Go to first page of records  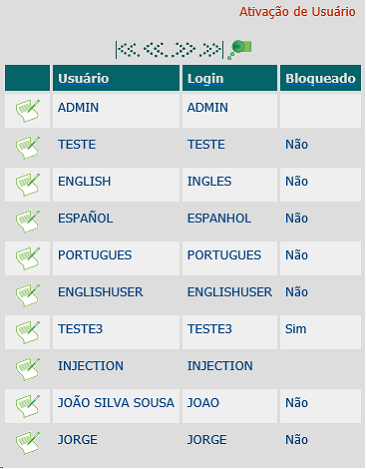128,50
